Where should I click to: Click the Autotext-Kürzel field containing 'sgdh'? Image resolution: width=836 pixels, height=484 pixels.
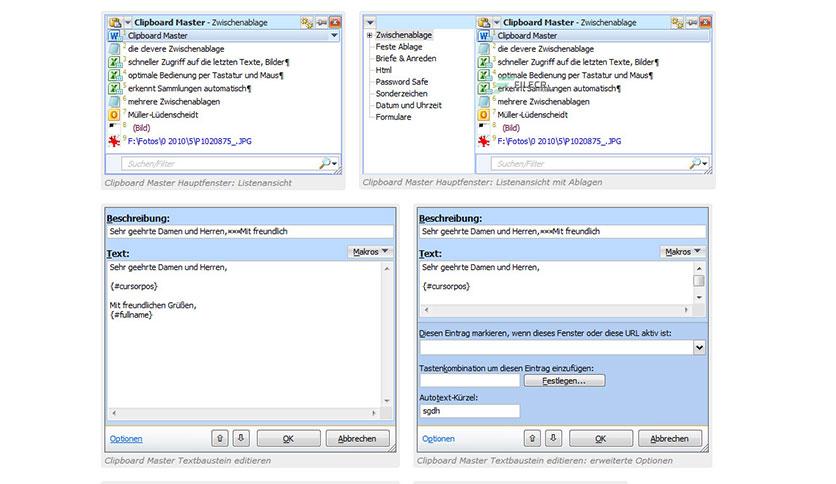[469, 411]
